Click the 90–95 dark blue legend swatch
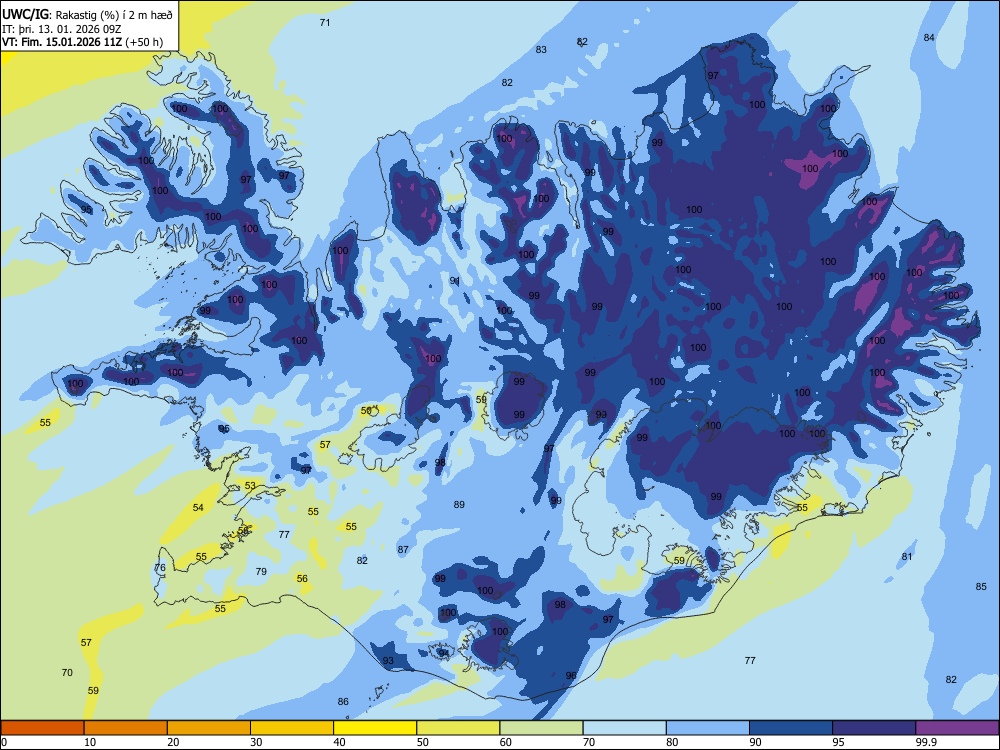1000x750 pixels. pos(791,728)
